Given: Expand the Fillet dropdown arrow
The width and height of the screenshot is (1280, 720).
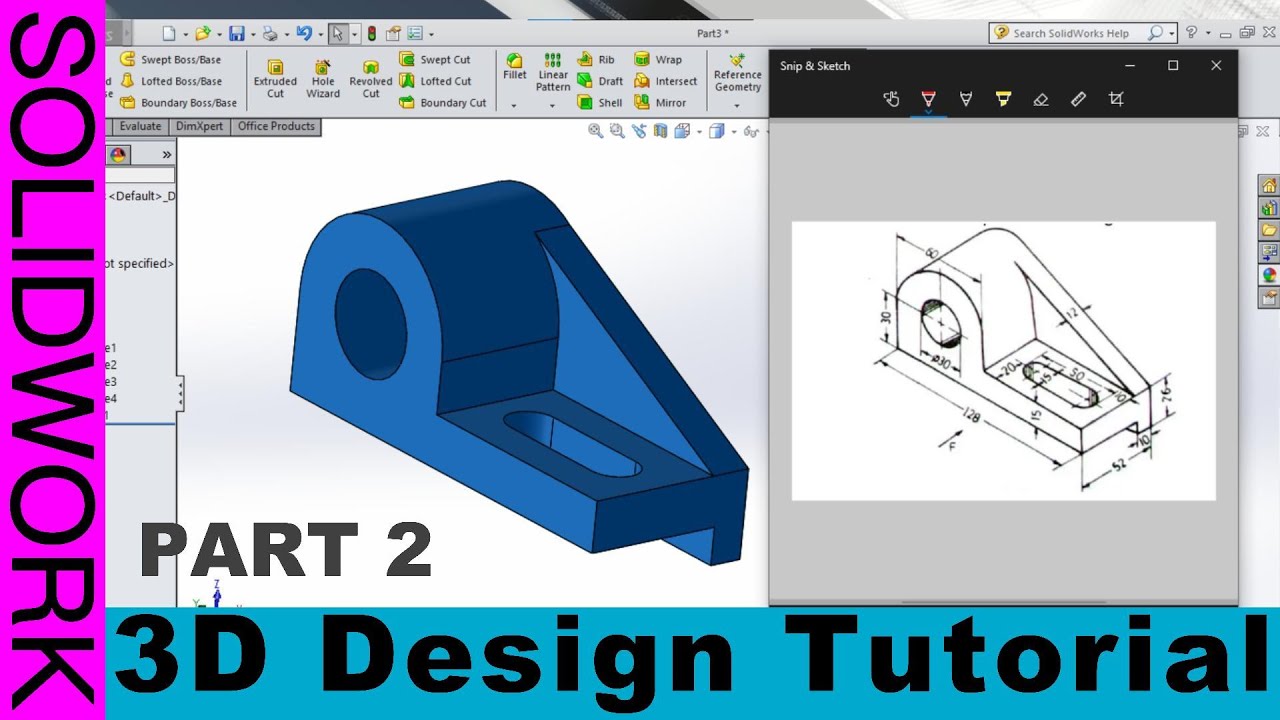Looking at the screenshot, I should [514, 105].
